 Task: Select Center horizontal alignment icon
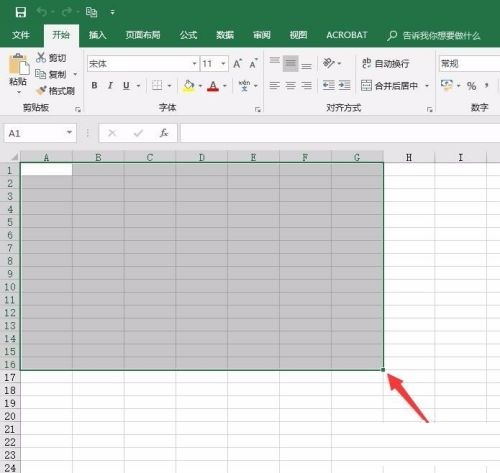[290, 86]
